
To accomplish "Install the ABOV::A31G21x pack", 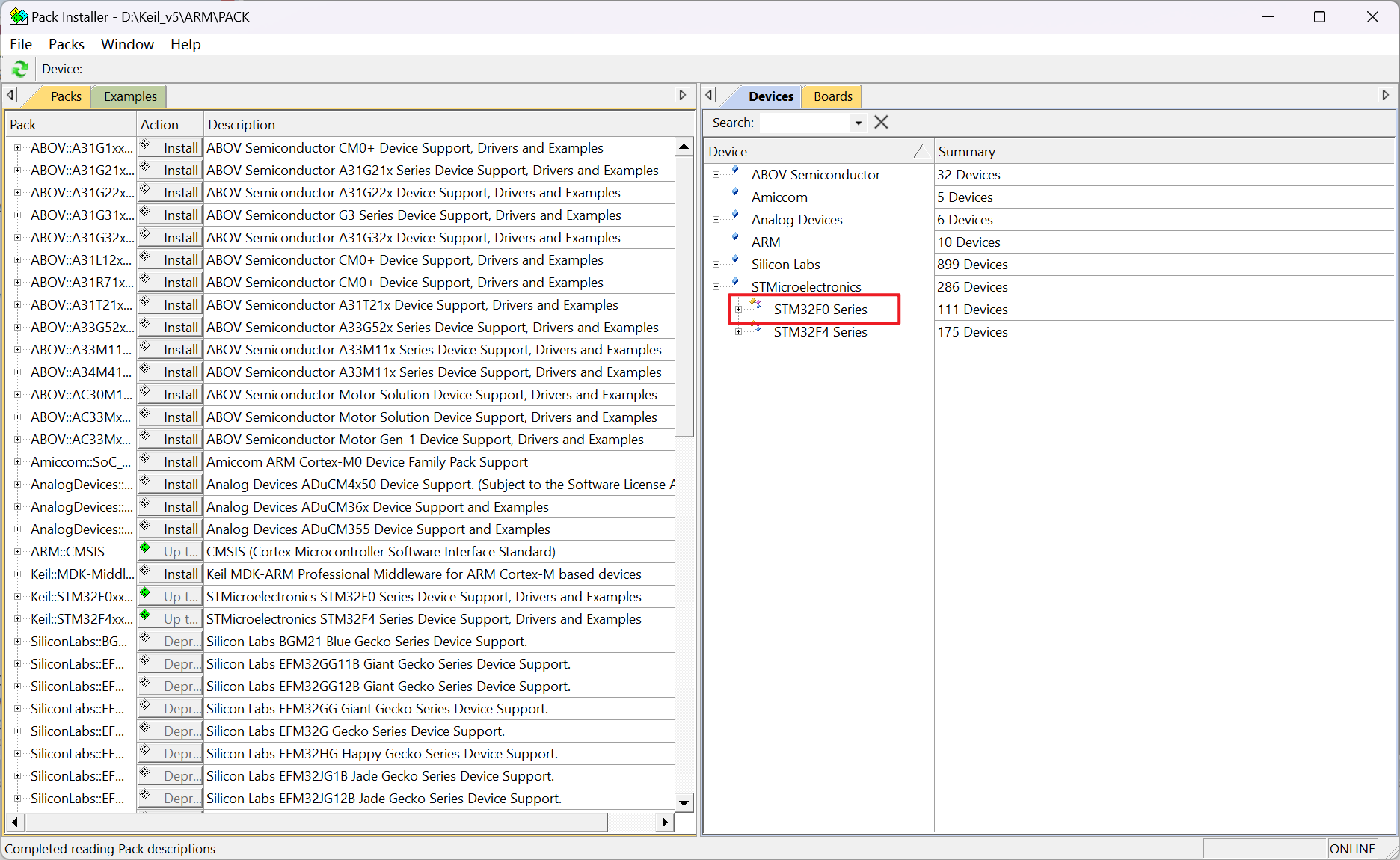I will point(171,171).
